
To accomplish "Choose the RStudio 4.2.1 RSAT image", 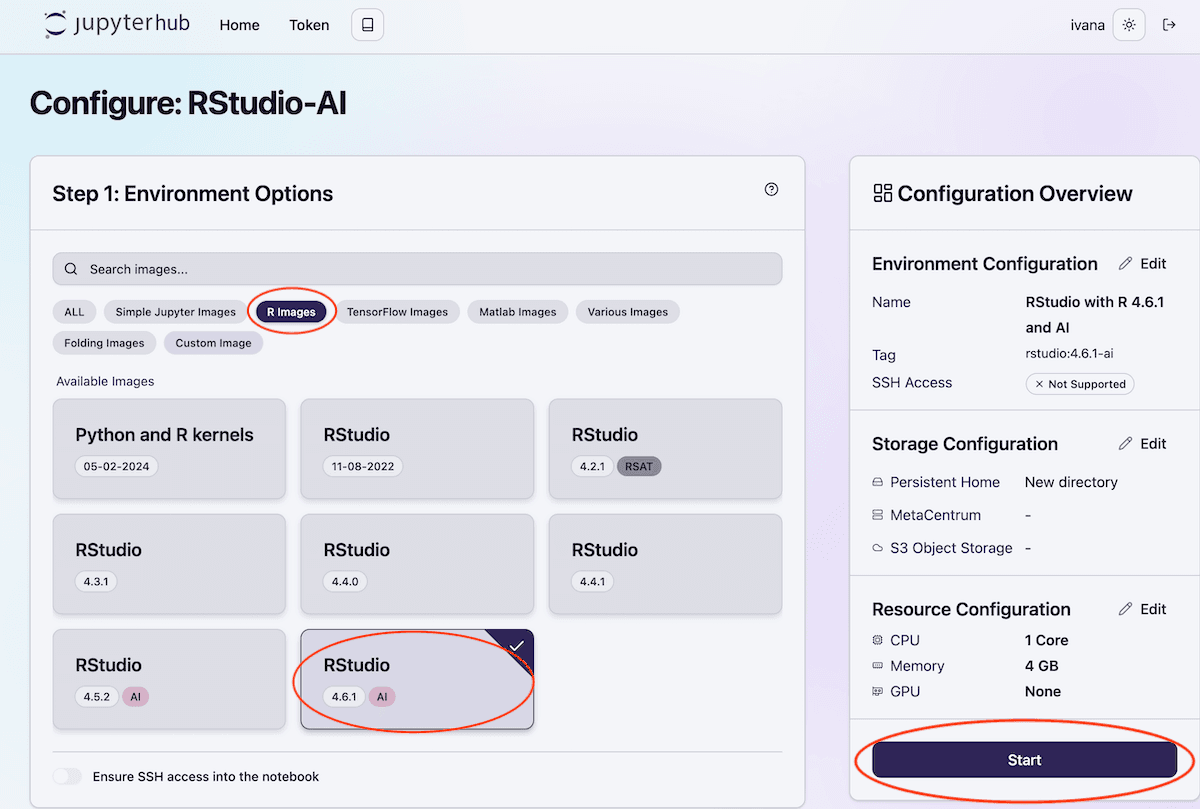I will 665,449.
